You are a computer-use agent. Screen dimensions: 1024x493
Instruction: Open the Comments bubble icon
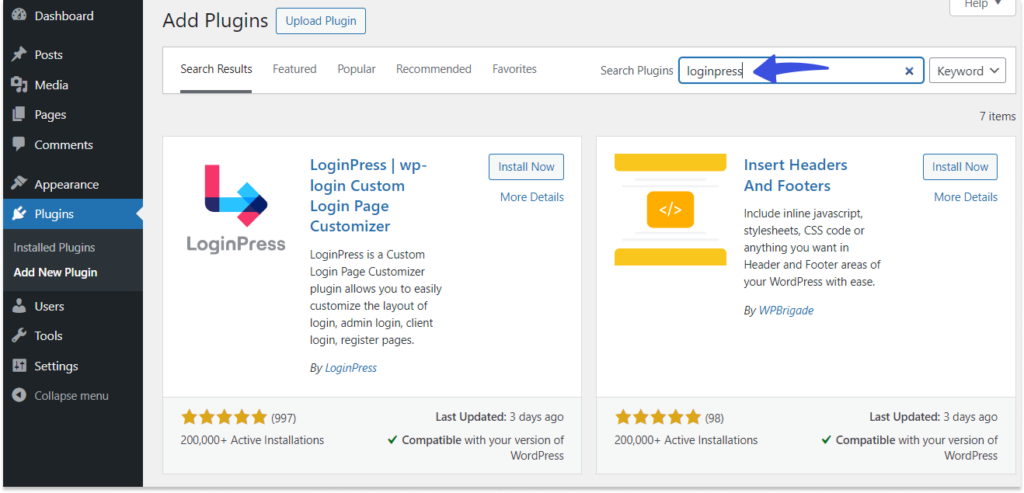[19, 144]
